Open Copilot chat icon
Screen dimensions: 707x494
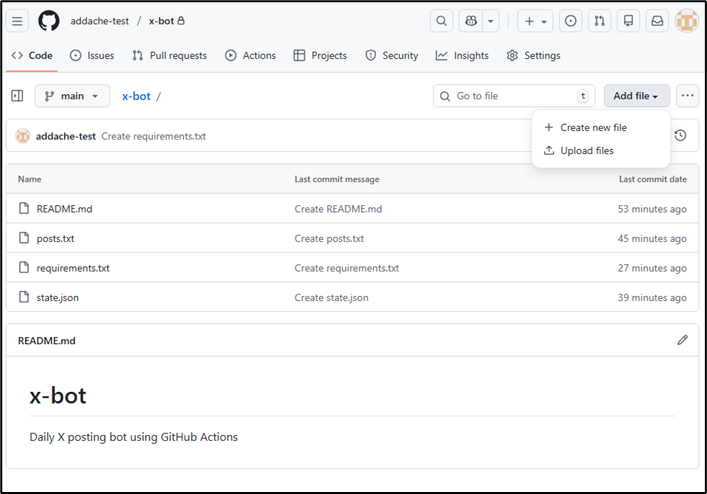(x=471, y=21)
